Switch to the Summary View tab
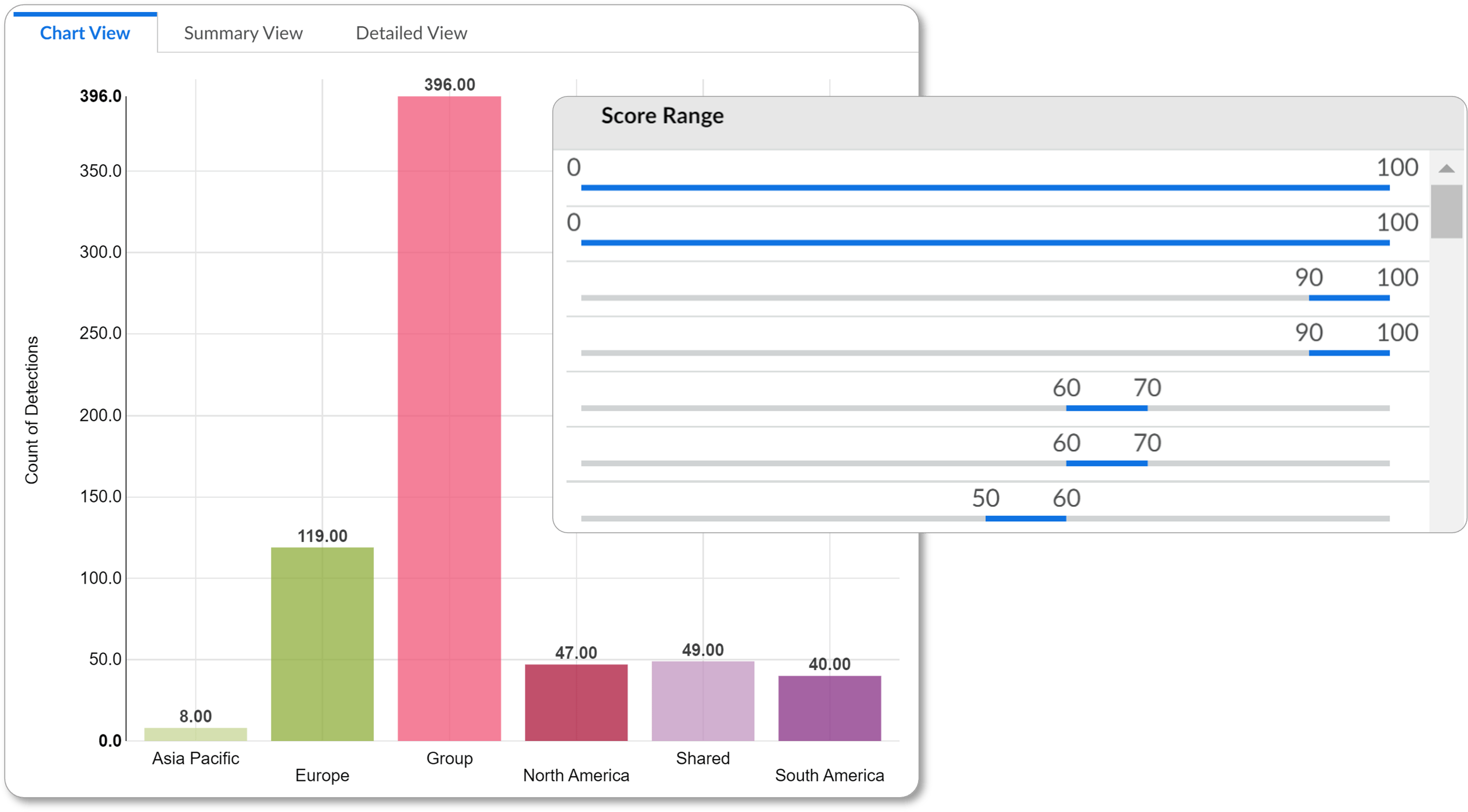The height and width of the screenshot is (812, 1468). point(243,33)
